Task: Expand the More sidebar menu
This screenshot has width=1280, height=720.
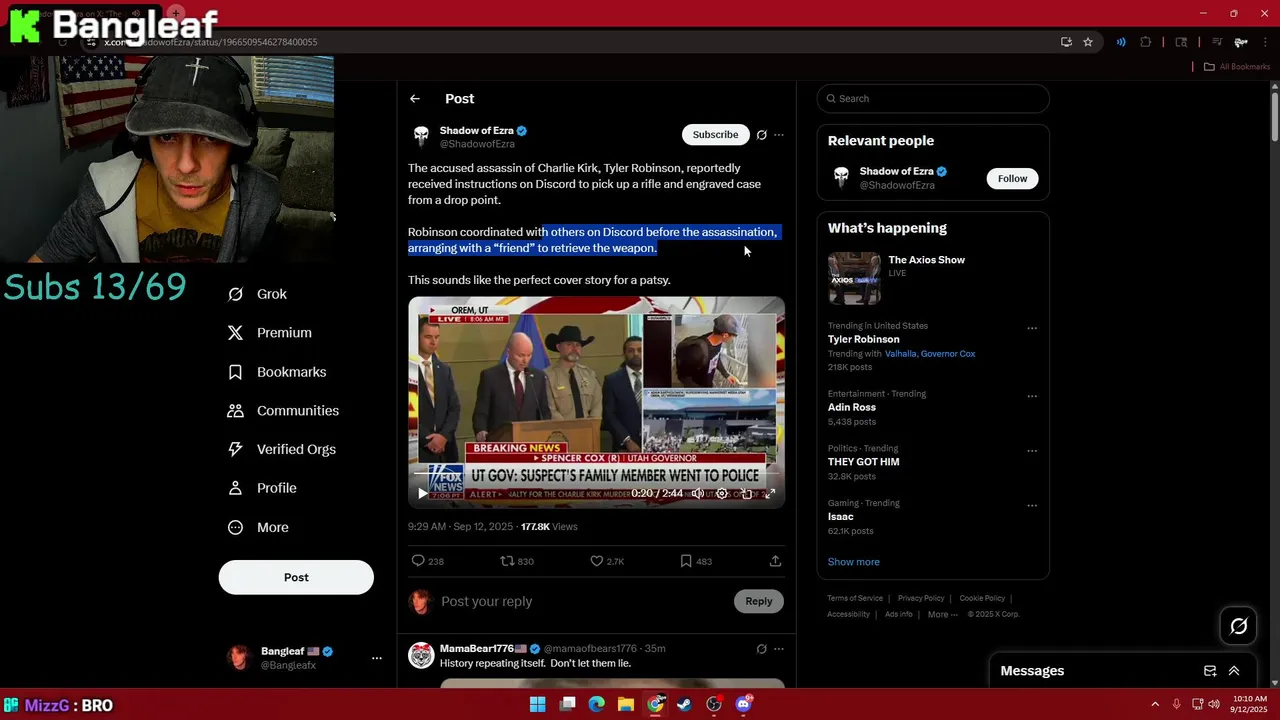Action: [x=258, y=528]
